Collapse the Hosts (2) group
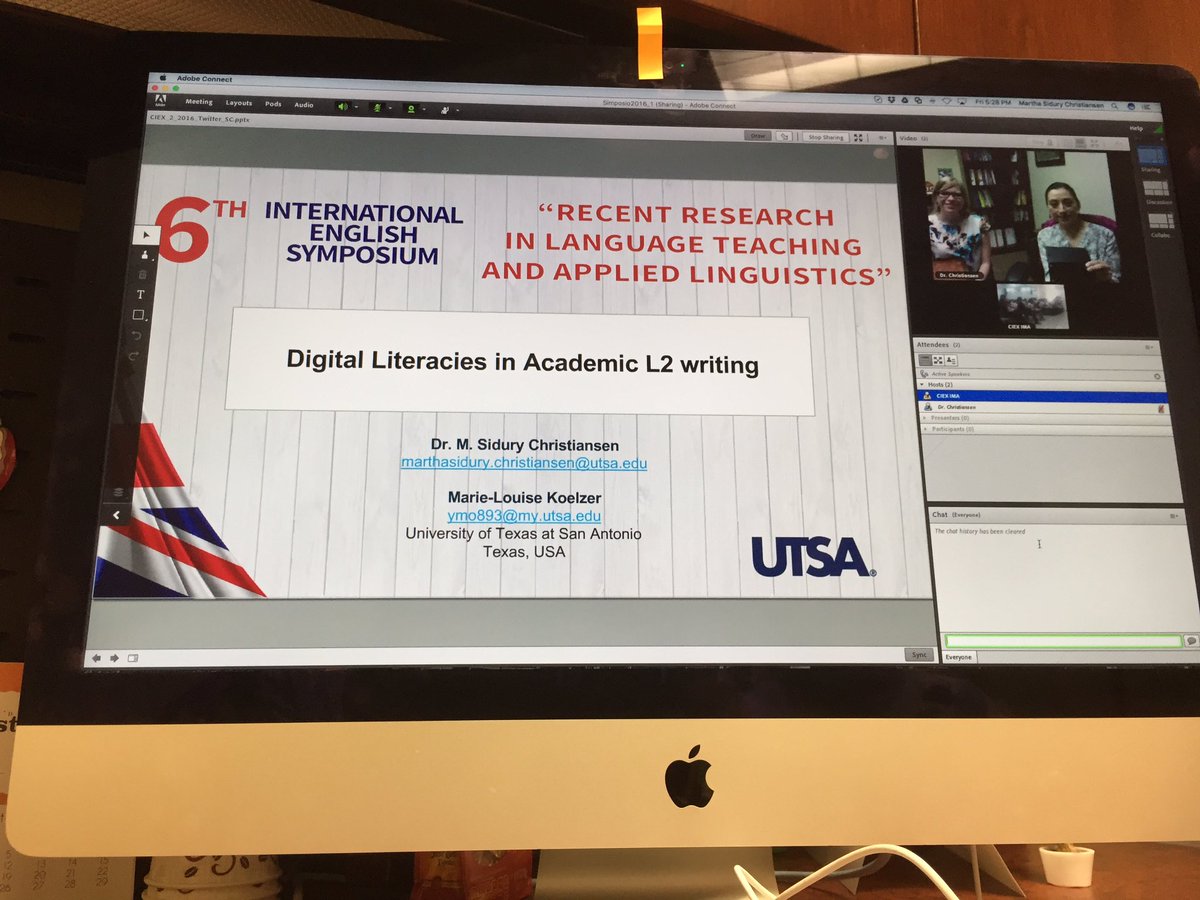The image size is (1200, 900). point(922,384)
